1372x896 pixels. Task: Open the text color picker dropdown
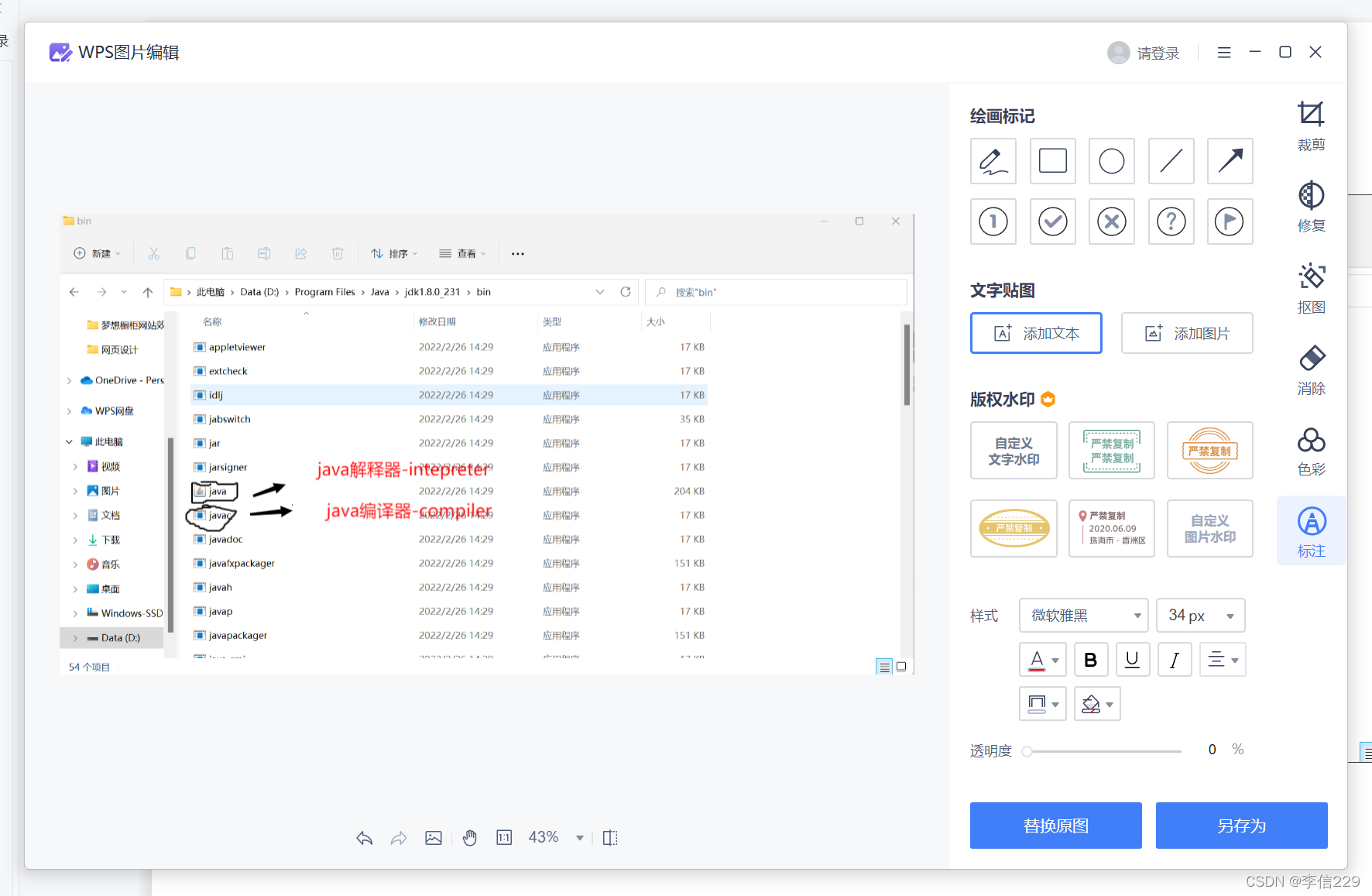point(1043,660)
